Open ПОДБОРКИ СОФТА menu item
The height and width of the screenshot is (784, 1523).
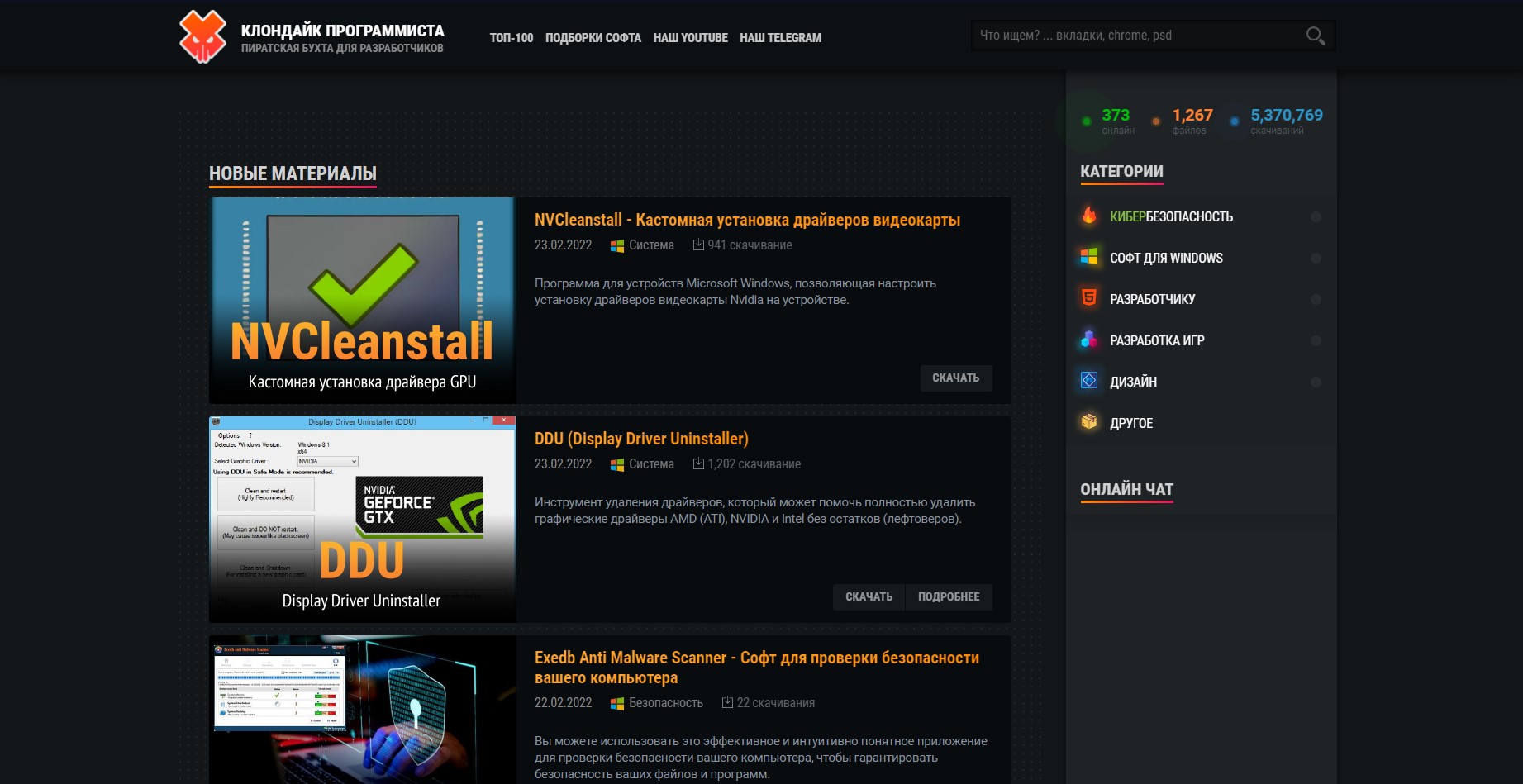(x=593, y=38)
